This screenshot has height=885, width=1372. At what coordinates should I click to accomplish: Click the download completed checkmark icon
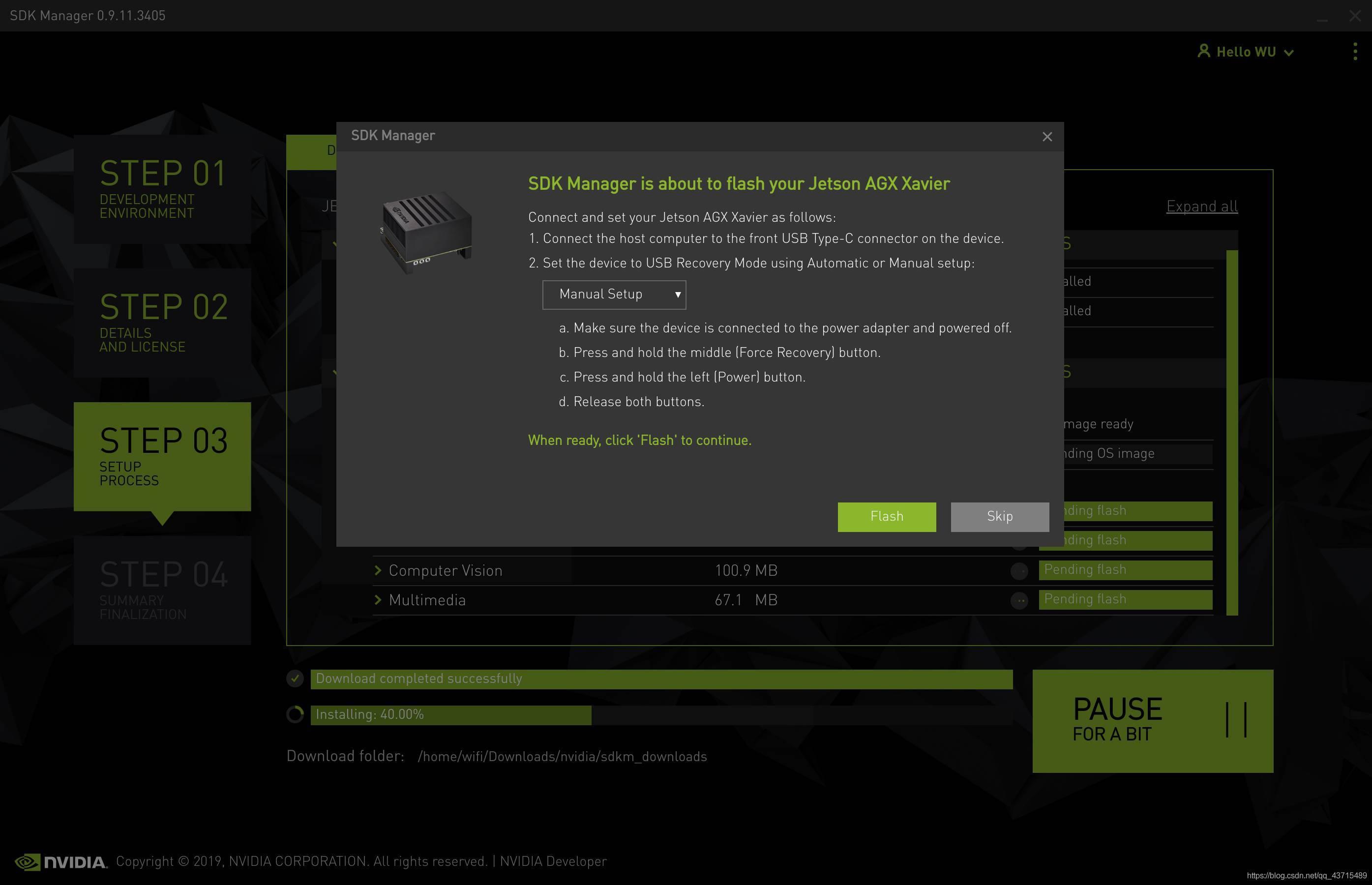click(x=295, y=678)
